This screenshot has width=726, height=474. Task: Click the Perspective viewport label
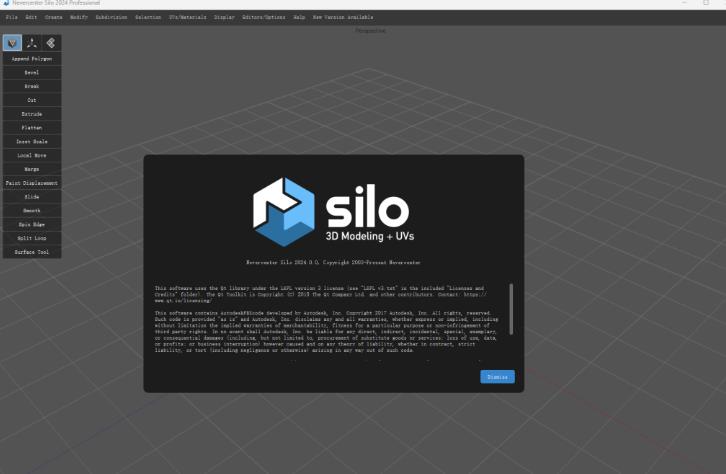[370, 31]
